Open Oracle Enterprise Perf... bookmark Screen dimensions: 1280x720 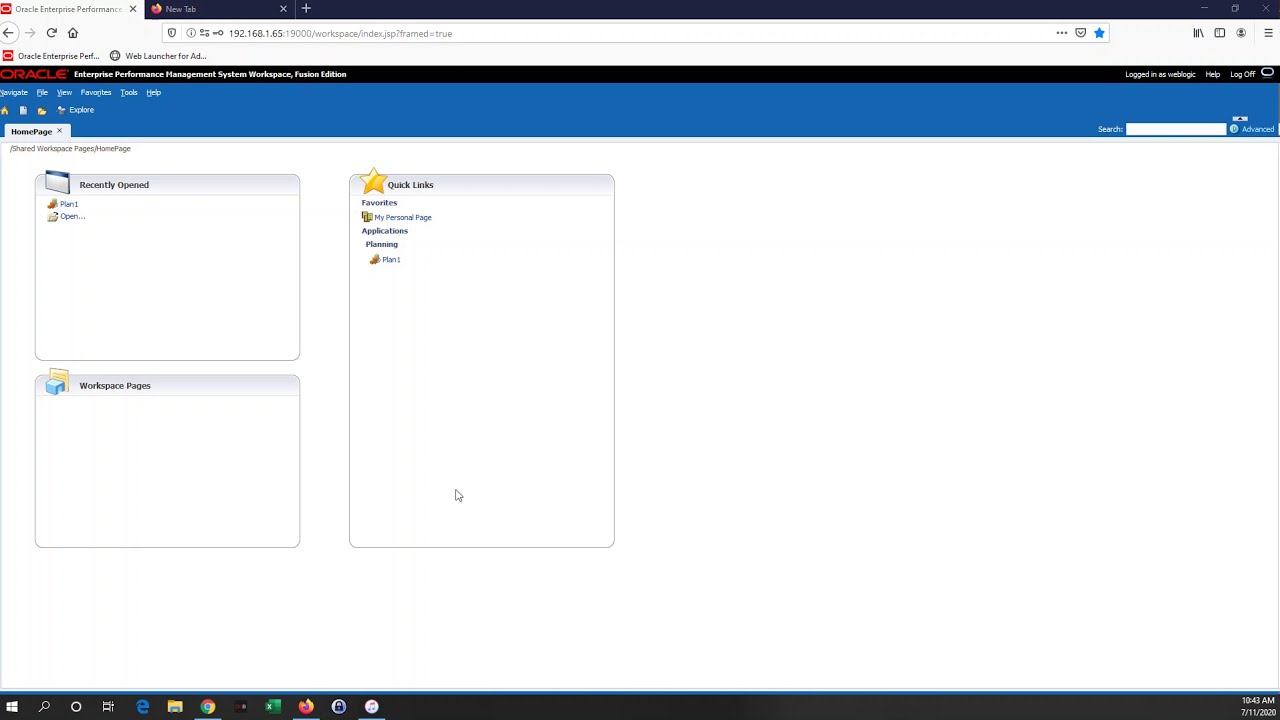[51, 56]
